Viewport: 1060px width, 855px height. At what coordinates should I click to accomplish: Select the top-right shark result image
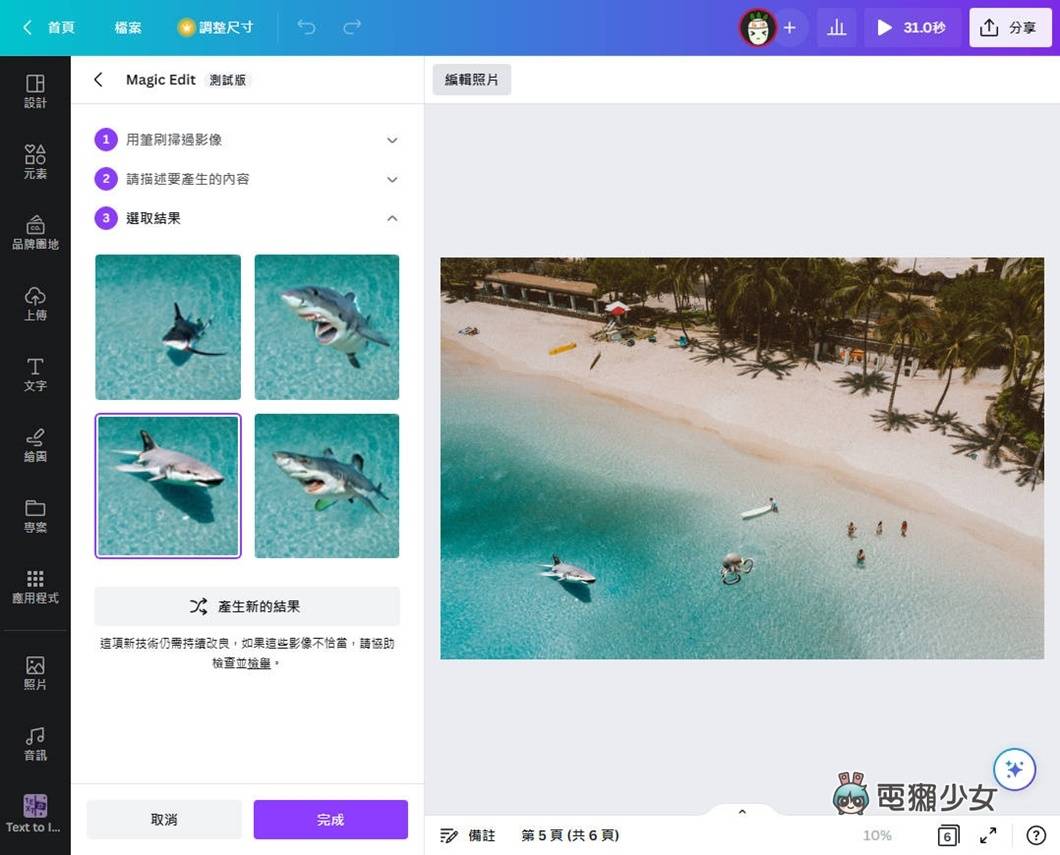click(326, 326)
